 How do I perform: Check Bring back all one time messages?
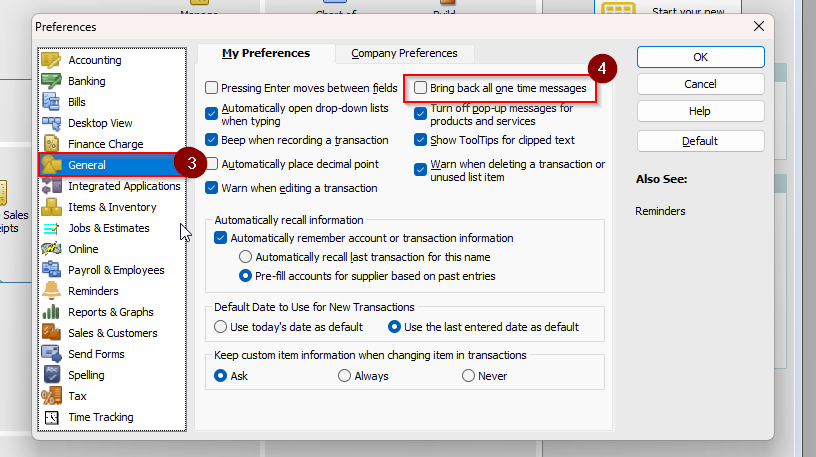click(x=420, y=87)
